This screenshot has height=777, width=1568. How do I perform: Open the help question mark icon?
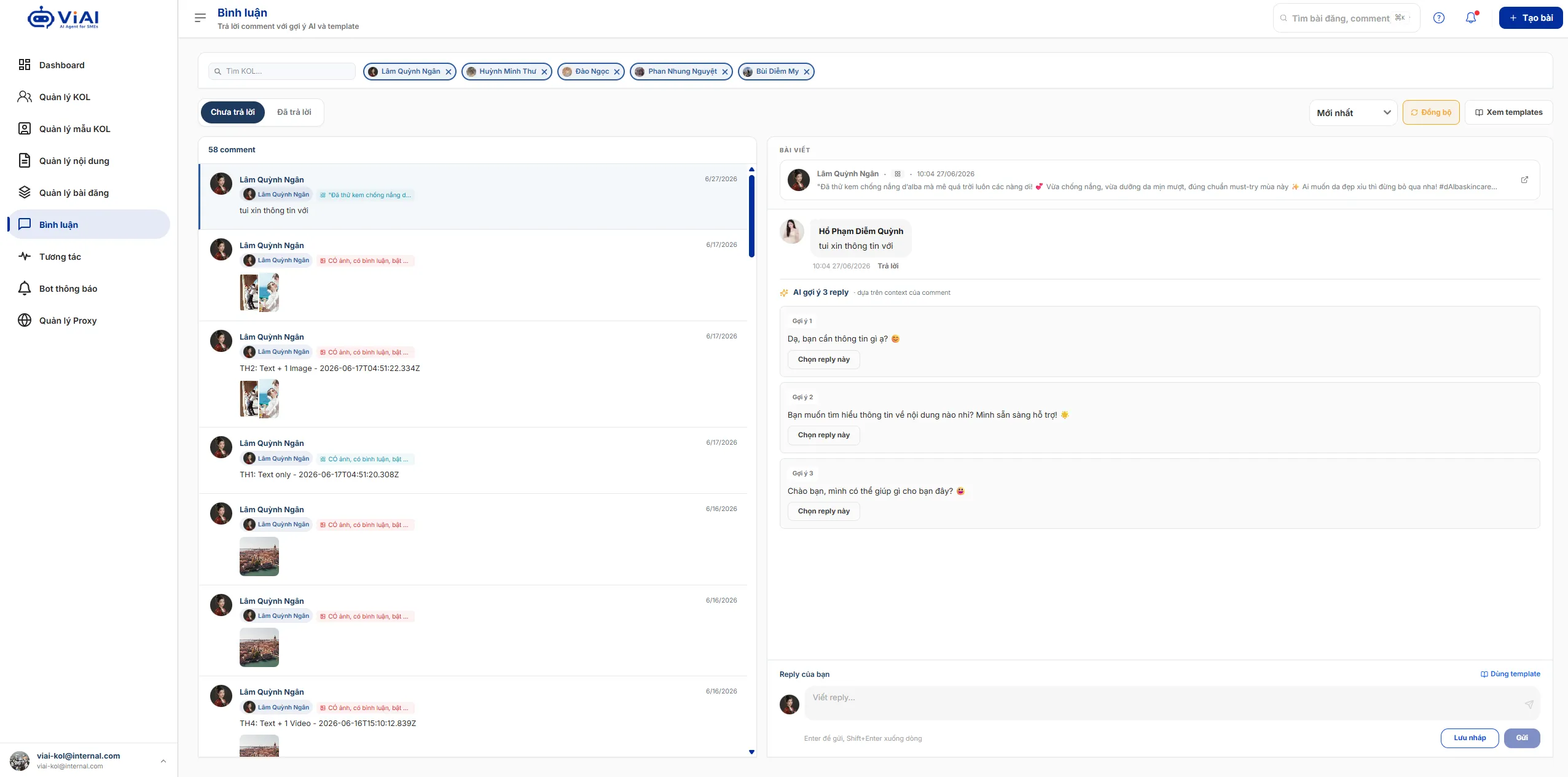click(x=1438, y=18)
